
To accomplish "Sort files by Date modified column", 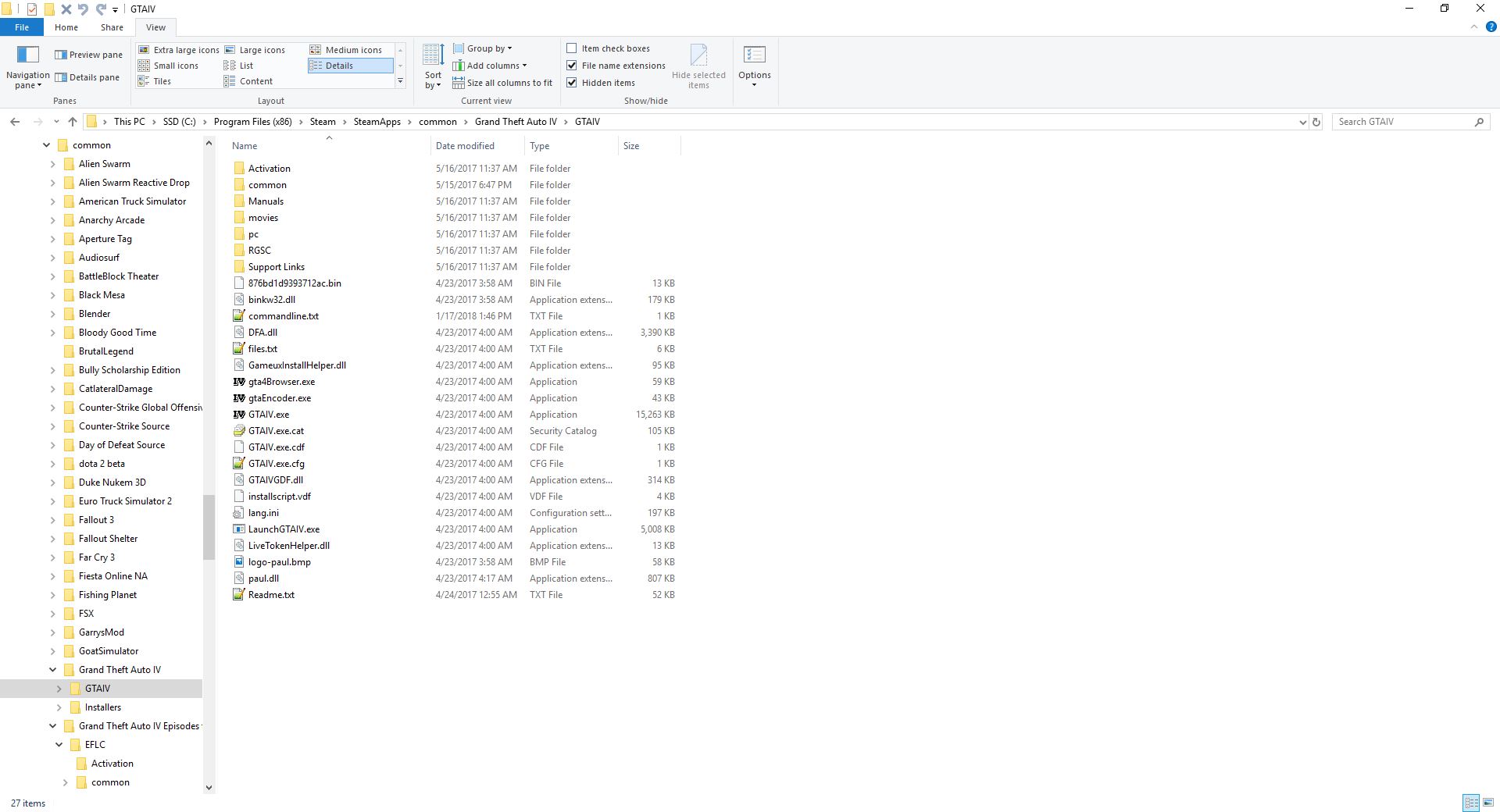I will pyautogui.click(x=477, y=146).
